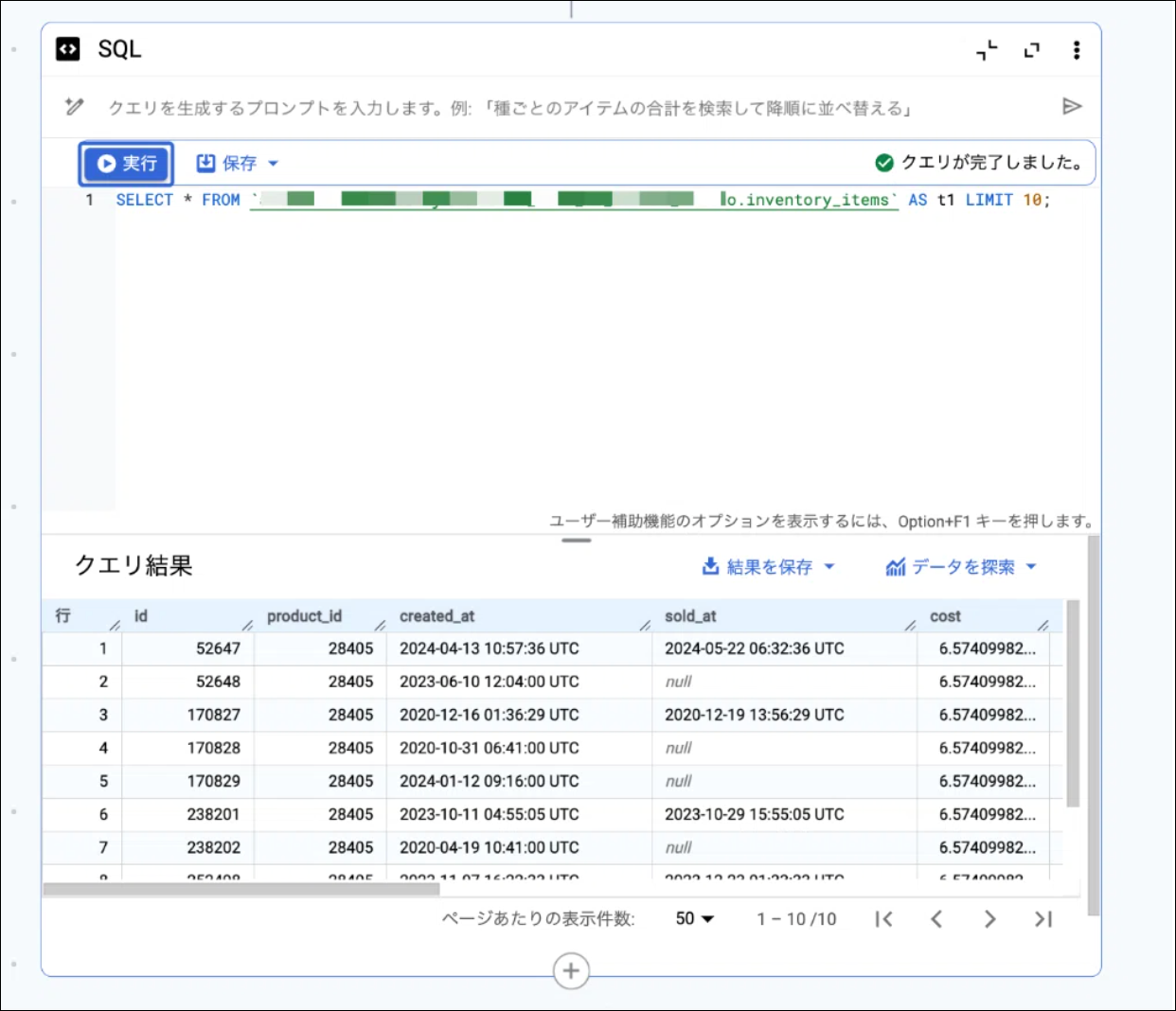Viewport: 1176px width, 1011px height.
Task: Open the 結果を保存 dropdown
Action: pos(831,566)
